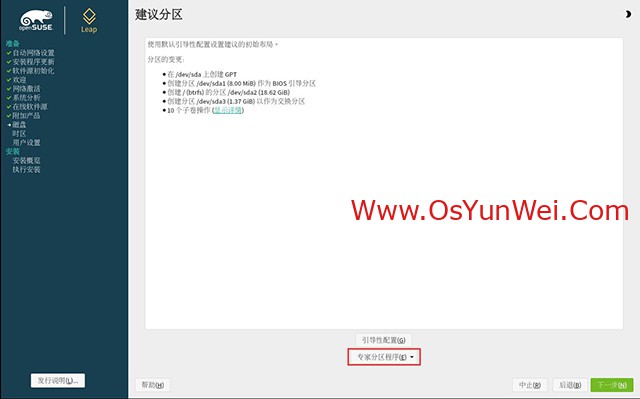Viewport: 640px width, 399px height.
Task: Click the 10 个子卷操作 text
Action: pos(189,110)
